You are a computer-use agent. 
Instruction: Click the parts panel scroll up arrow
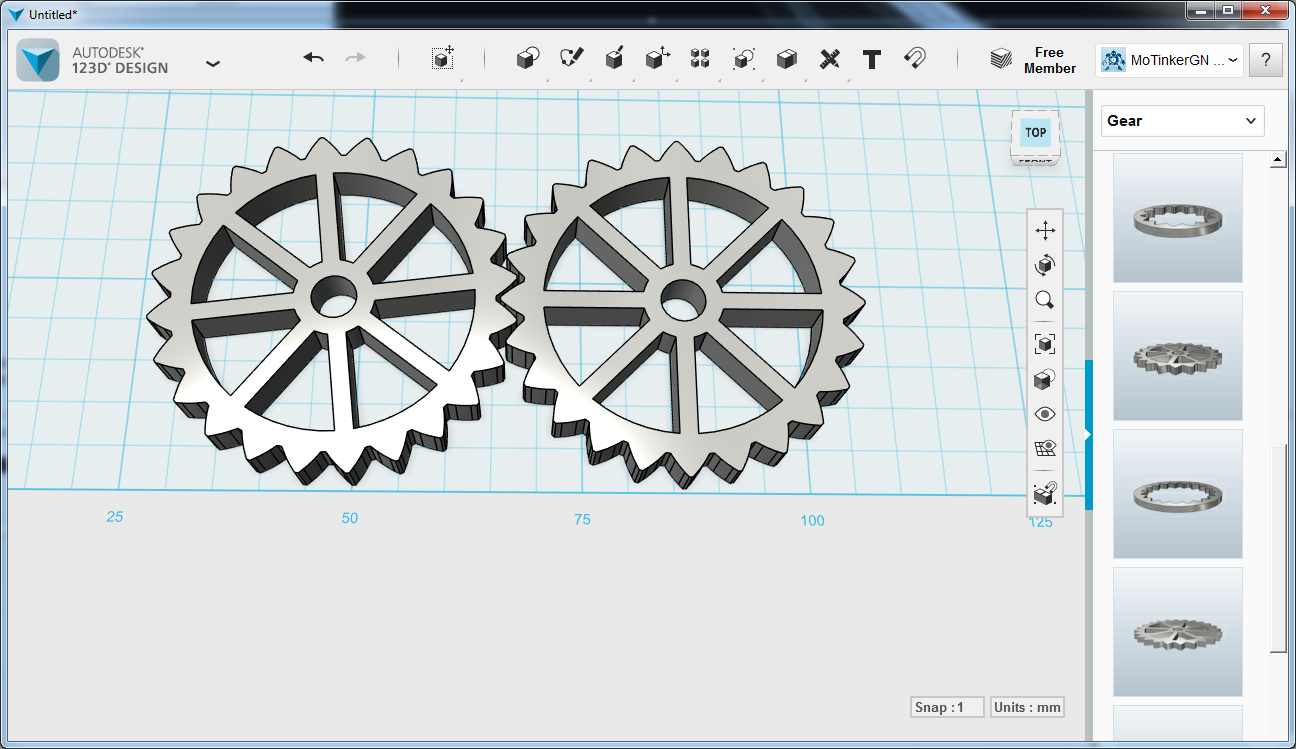tap(1278, 160)
